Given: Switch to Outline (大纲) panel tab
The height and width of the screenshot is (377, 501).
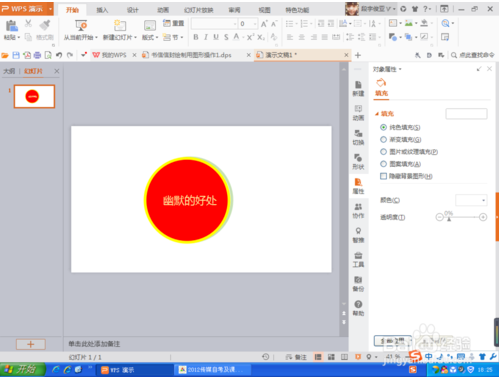Looking at the screenshot, I should click(x=9, y=71).
